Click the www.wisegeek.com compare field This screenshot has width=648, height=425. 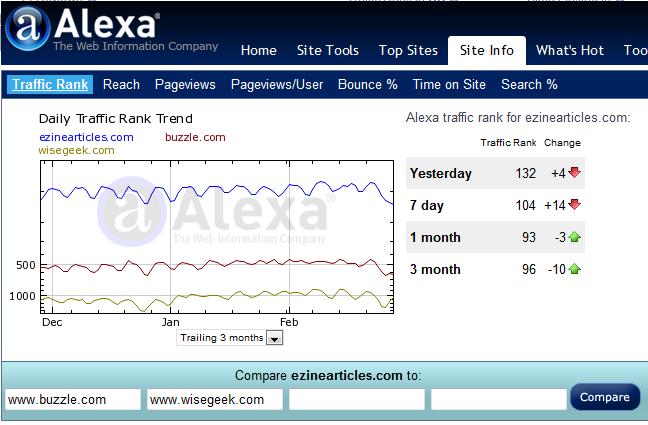tap(215, 399)
